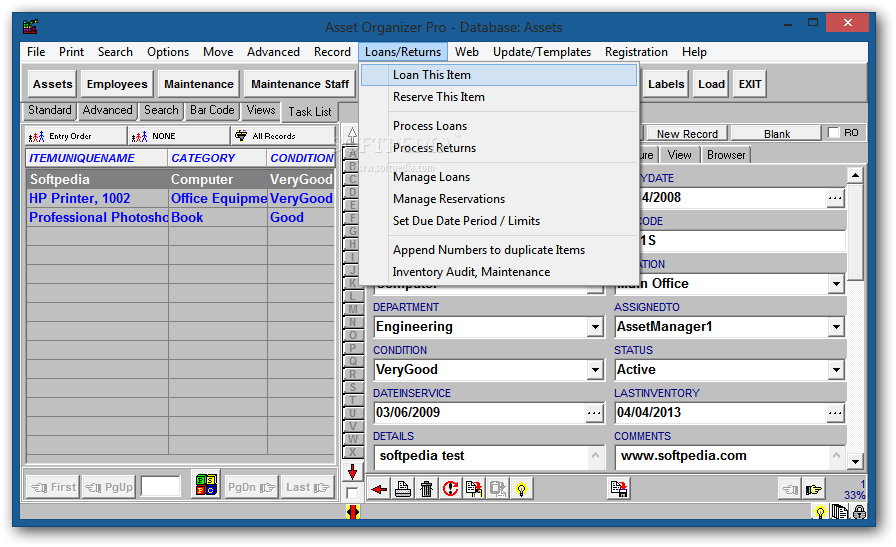Click the ITEMUNIQUENAME column header

pos(97,158)
